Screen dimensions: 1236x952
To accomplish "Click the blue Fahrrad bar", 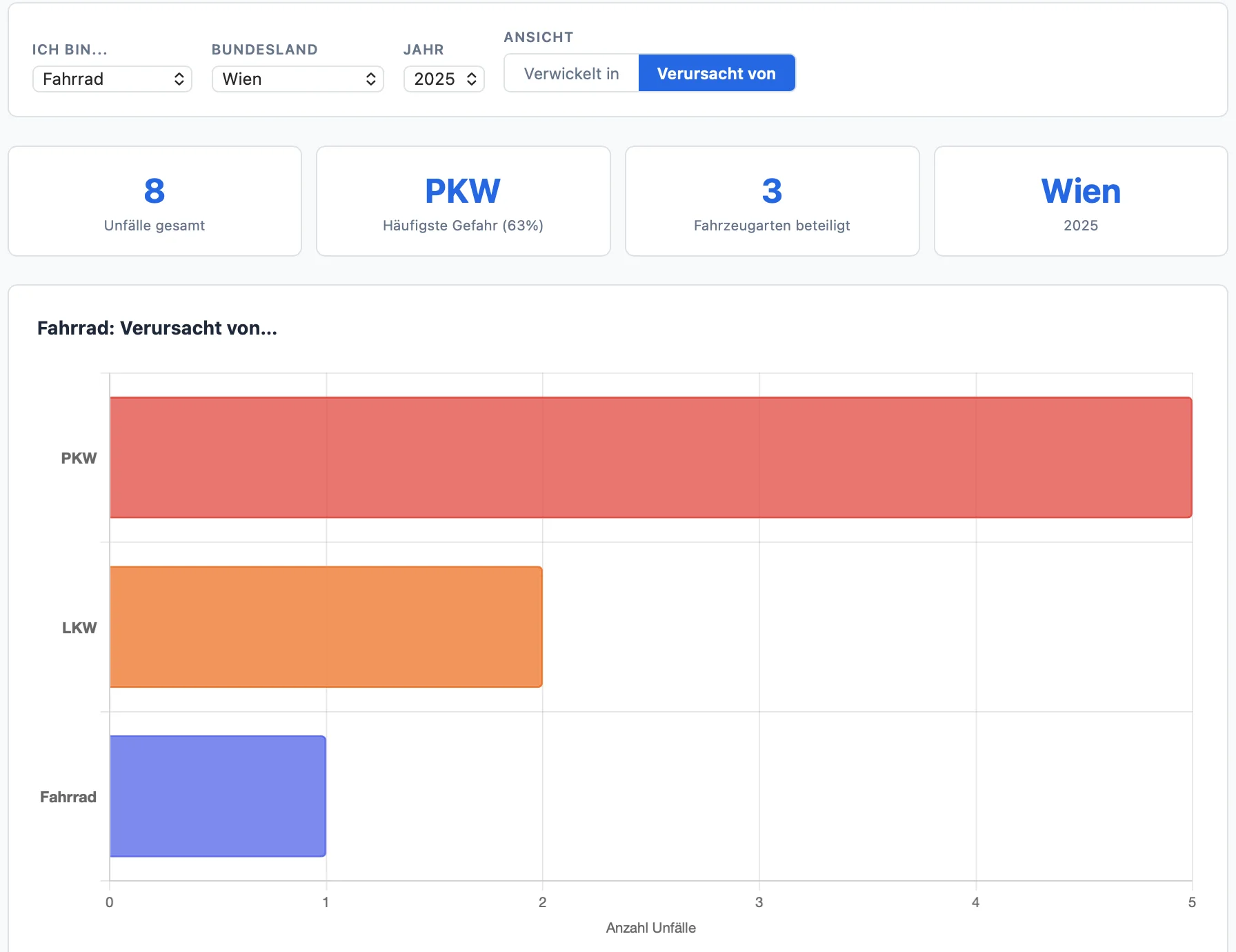I will pos(217,796).
